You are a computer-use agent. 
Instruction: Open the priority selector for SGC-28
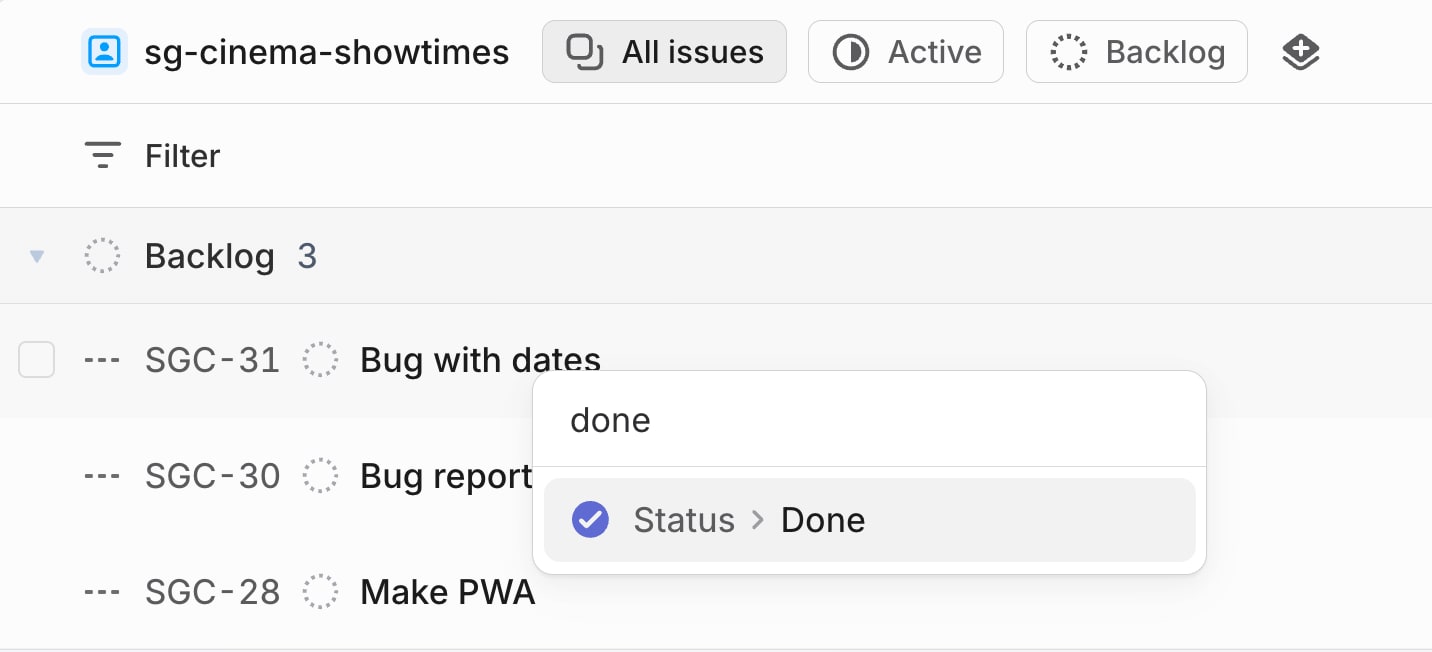pyautogui.click(x=101, y=592)
